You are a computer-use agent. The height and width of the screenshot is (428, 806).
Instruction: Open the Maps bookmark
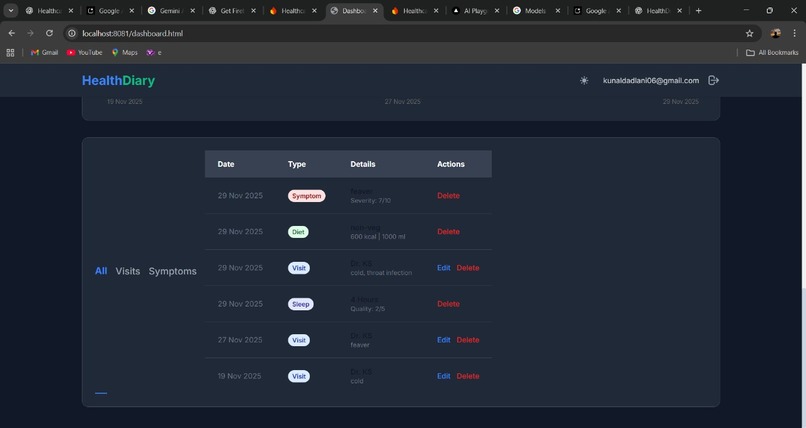124,52
